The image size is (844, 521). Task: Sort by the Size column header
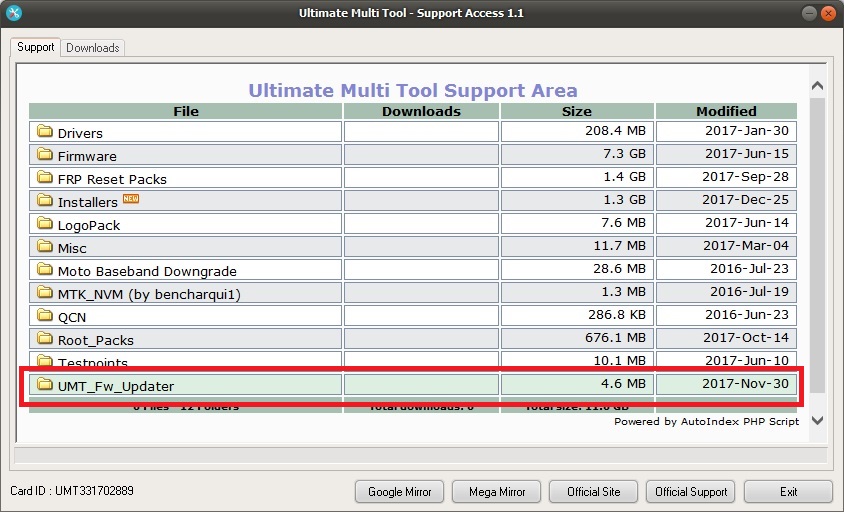[577, 111]
